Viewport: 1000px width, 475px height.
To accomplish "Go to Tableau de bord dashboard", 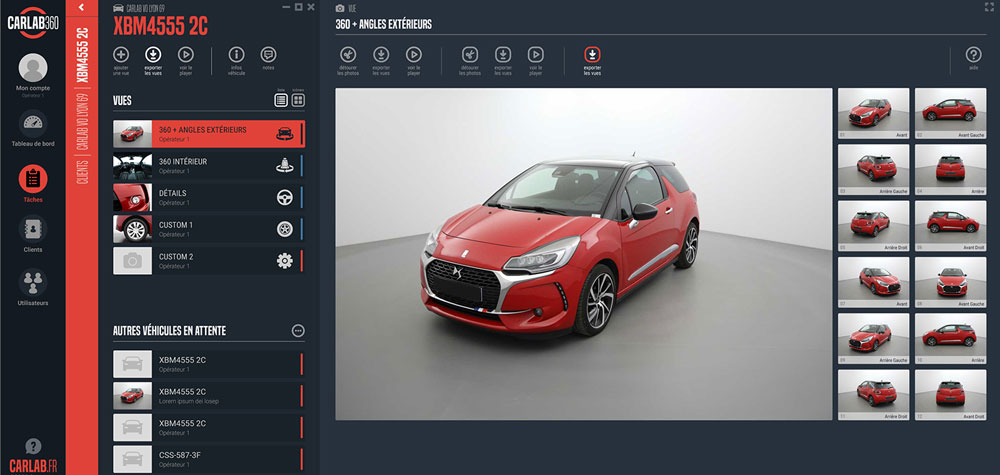I will (x=33, y=124).
